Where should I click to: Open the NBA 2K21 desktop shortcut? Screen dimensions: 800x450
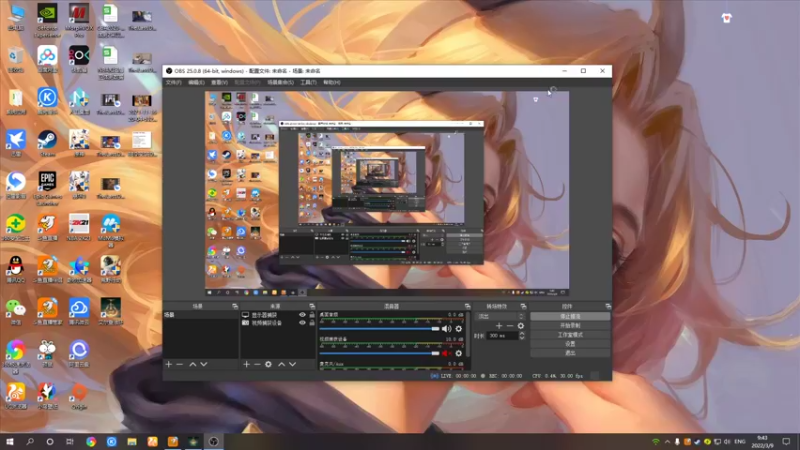[79, 227]
